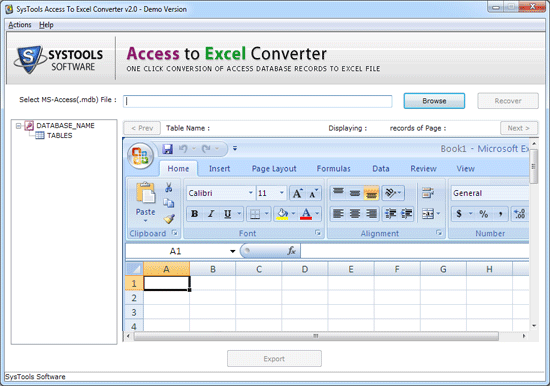Open the Underline style dropdown arrow

coord(239,214)
